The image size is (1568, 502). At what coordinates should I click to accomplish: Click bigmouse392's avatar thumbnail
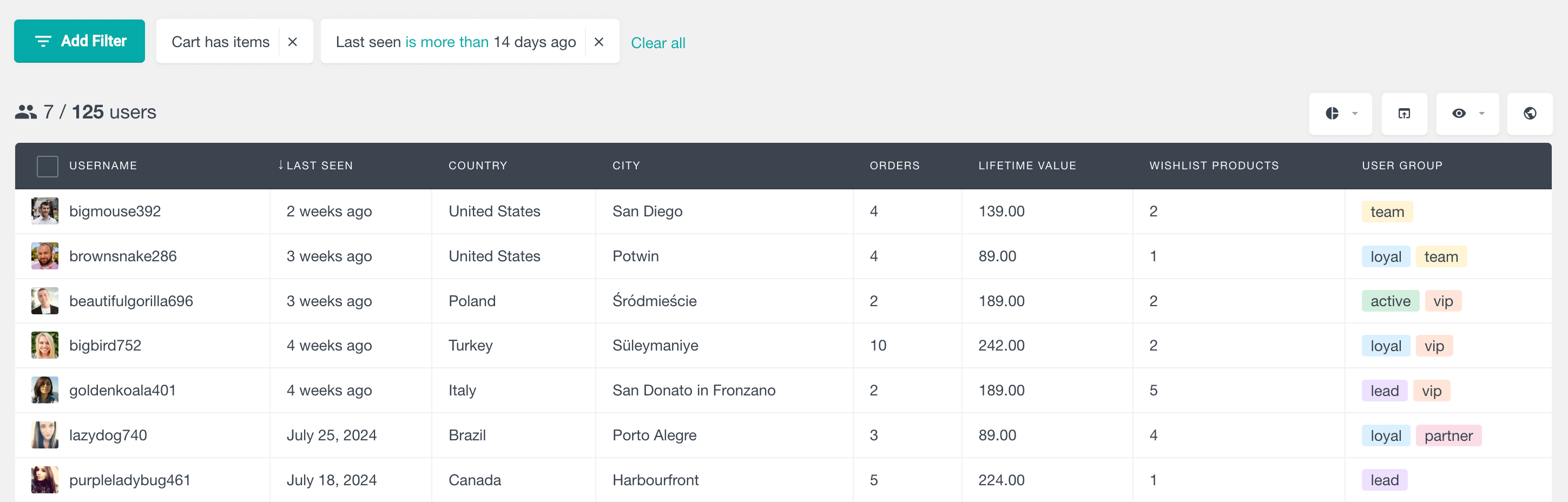(45, 211)
